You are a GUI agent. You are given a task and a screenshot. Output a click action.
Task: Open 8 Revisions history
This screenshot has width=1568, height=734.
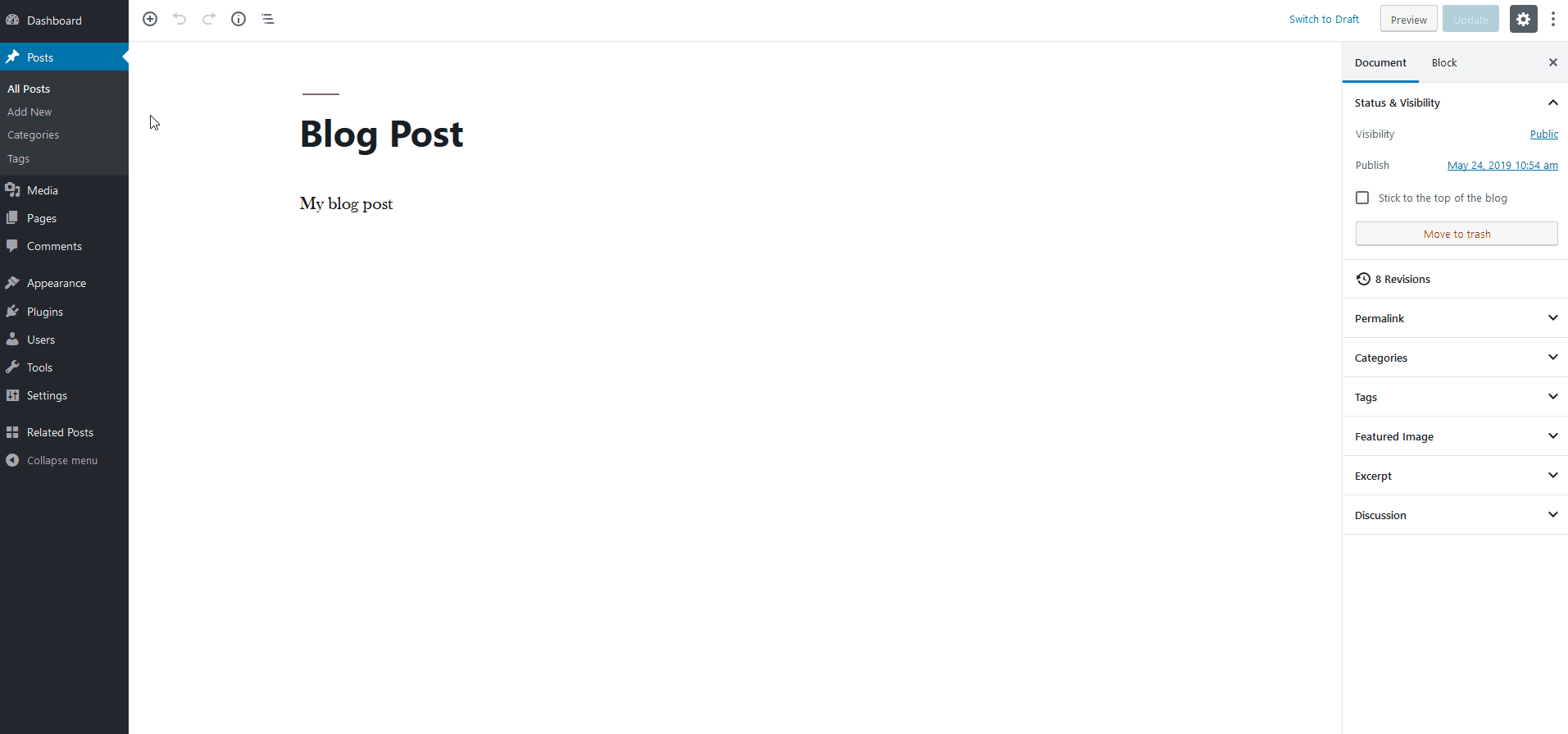(x=1402, y=280)
